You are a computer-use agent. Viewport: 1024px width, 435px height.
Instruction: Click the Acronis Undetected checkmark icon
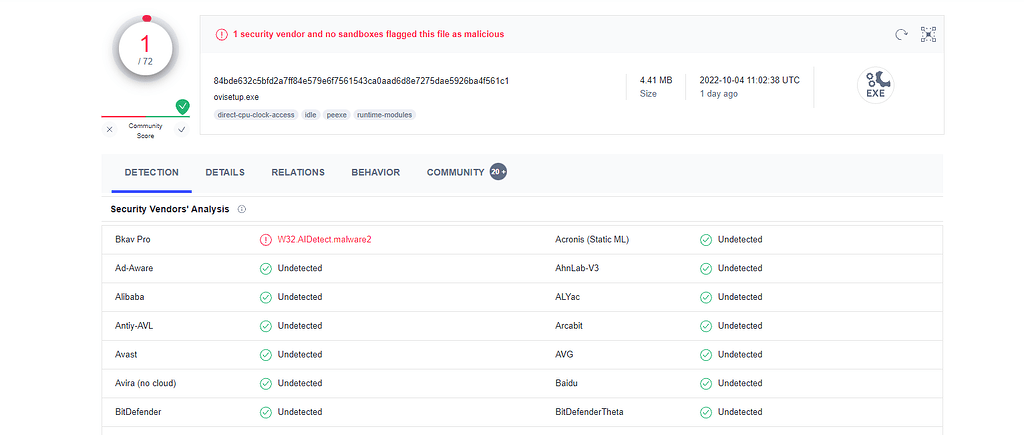(x=706, y=240)
